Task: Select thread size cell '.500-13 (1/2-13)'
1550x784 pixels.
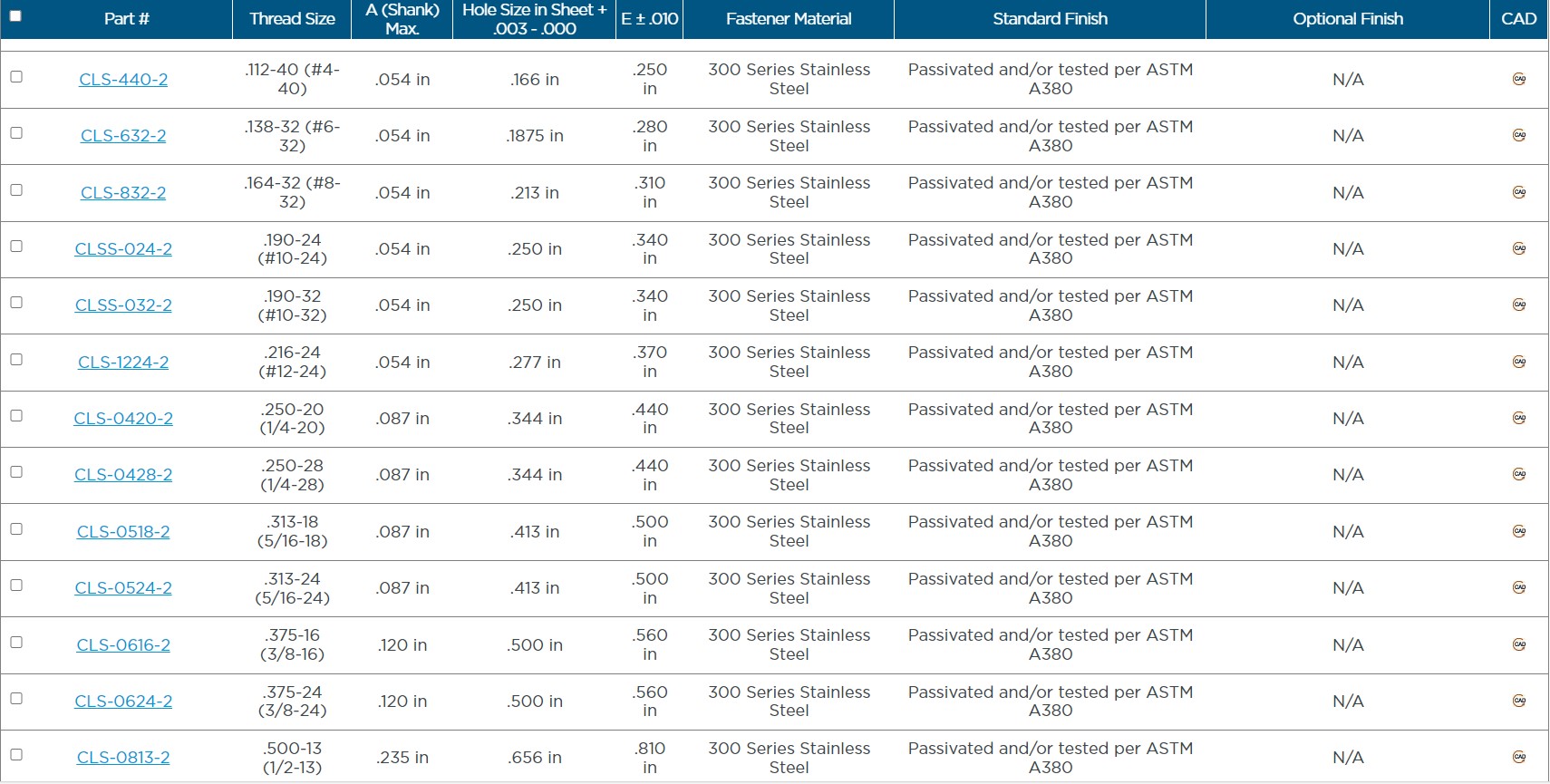Action: tap(292, 758)
